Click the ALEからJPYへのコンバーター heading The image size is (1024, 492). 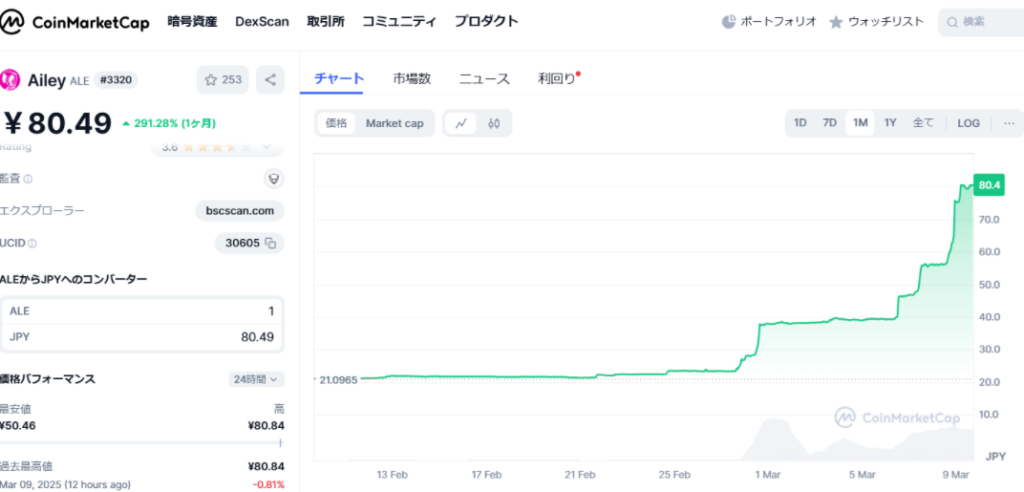click(x=73, y=279)
